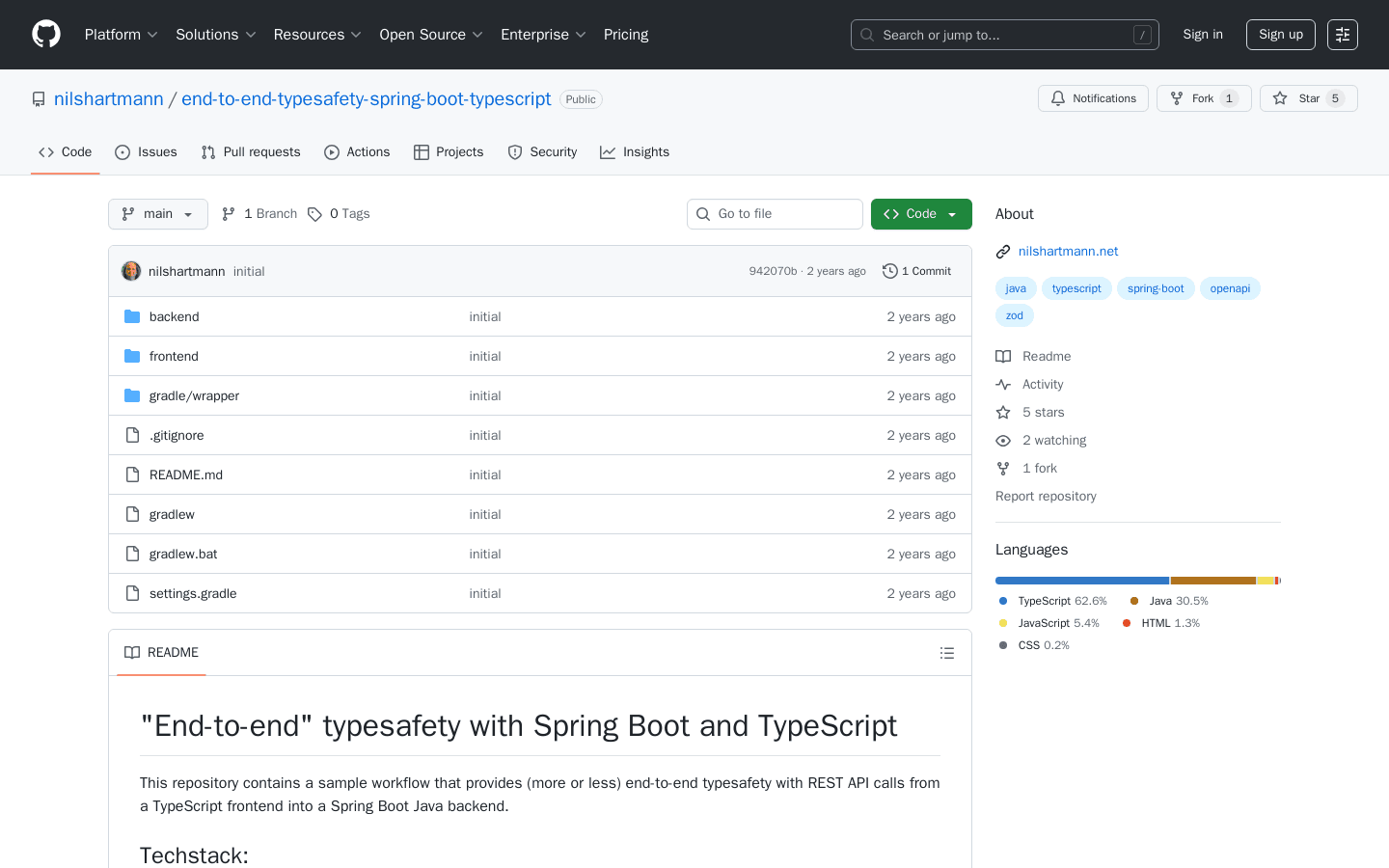
Task: Open the command palette icon top right
Action: [1342, 34]
